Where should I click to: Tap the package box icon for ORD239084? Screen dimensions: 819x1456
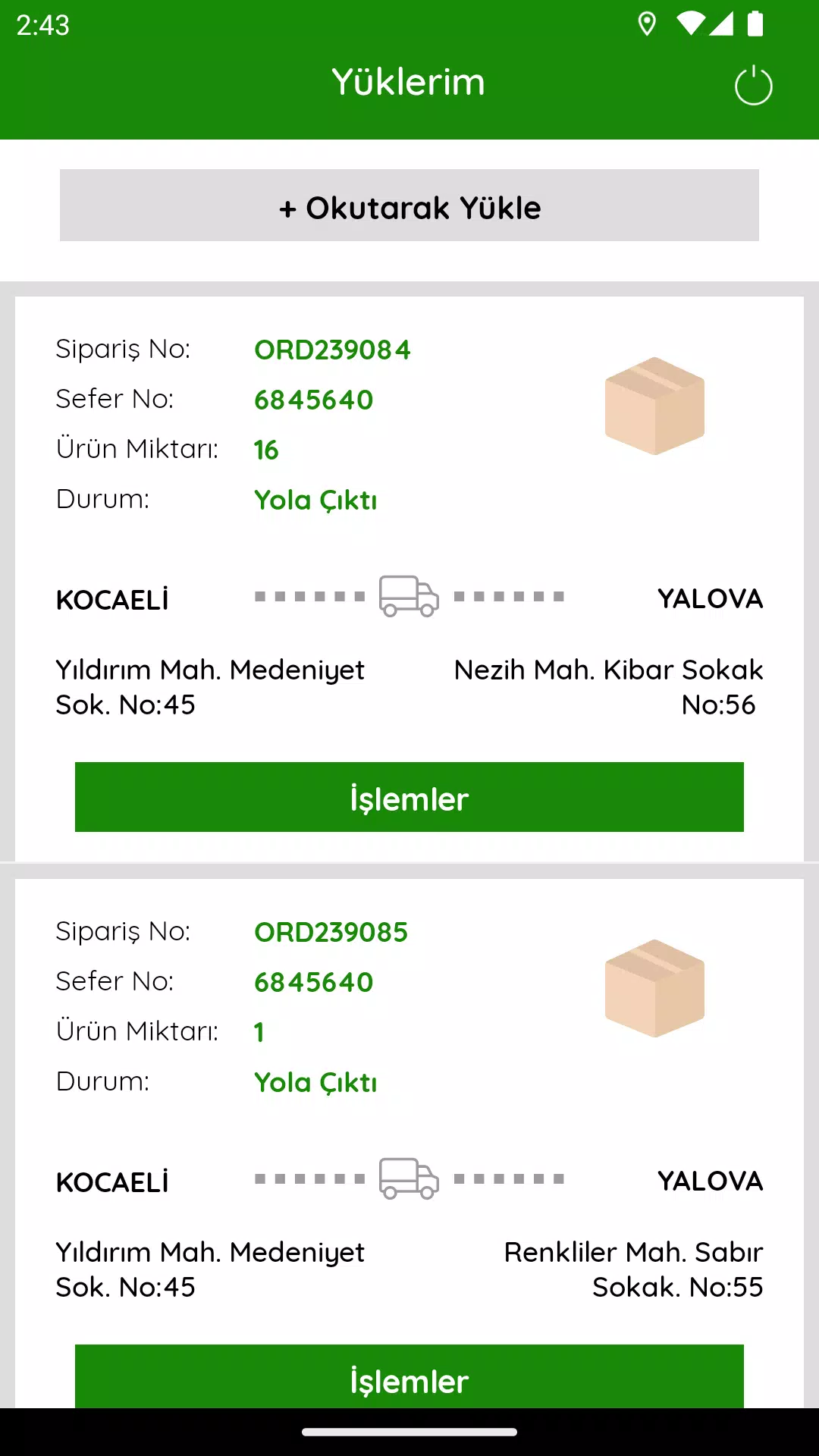click(654, 406)
